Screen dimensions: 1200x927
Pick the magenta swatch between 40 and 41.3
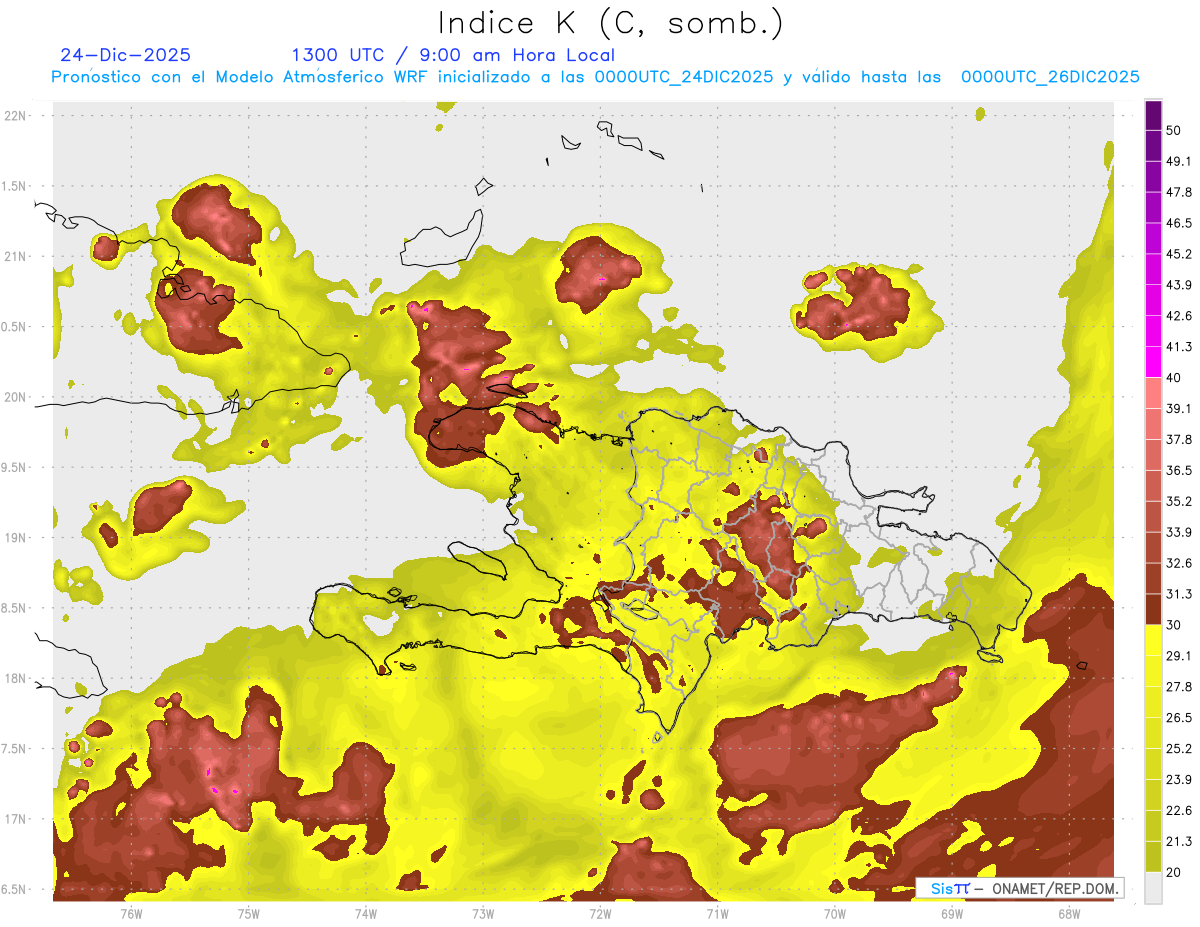tap(1153, 362)
